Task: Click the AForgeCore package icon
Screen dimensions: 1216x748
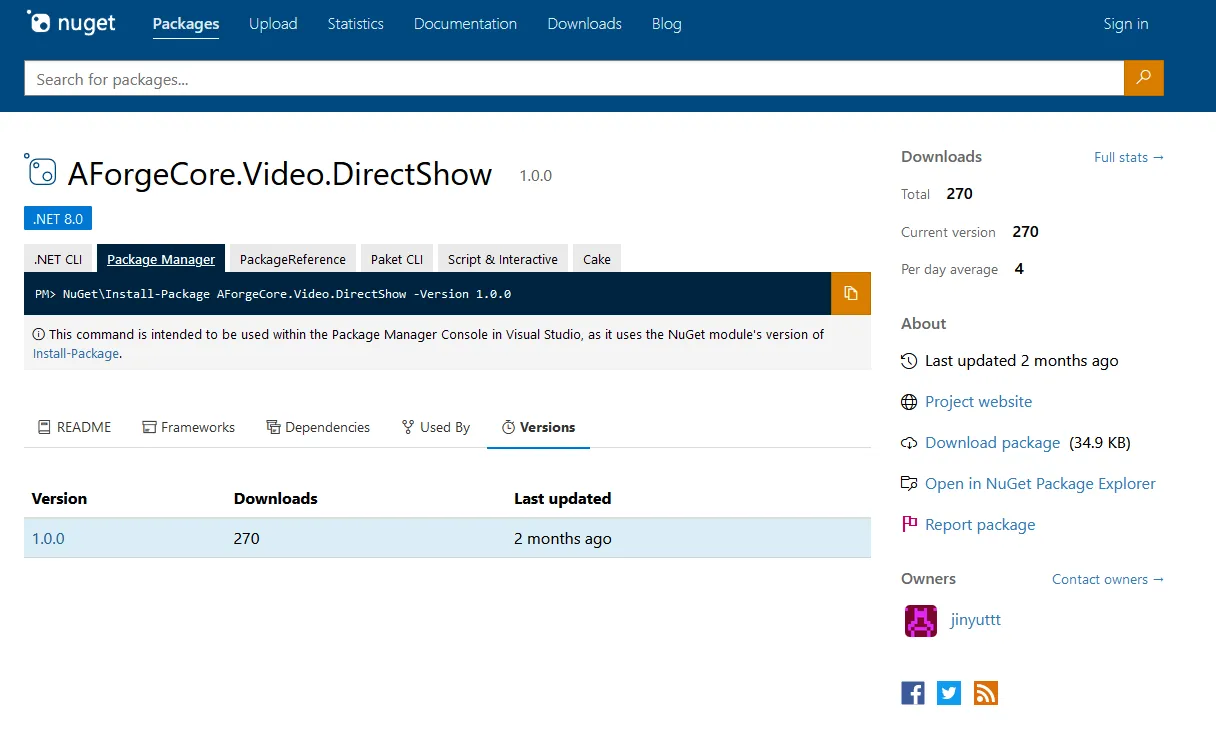Action: 41,171
